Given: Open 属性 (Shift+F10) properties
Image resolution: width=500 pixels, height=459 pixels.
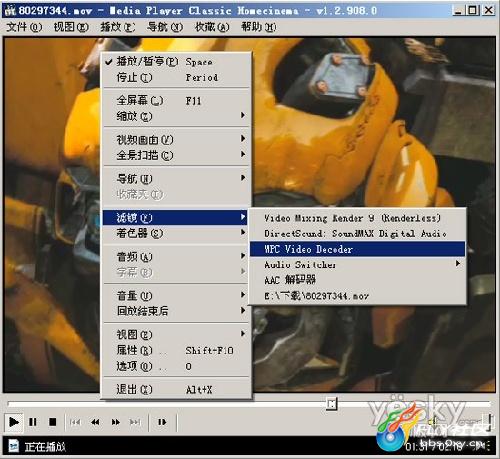Looking at the screenshot, I should (x=176, y=350).
